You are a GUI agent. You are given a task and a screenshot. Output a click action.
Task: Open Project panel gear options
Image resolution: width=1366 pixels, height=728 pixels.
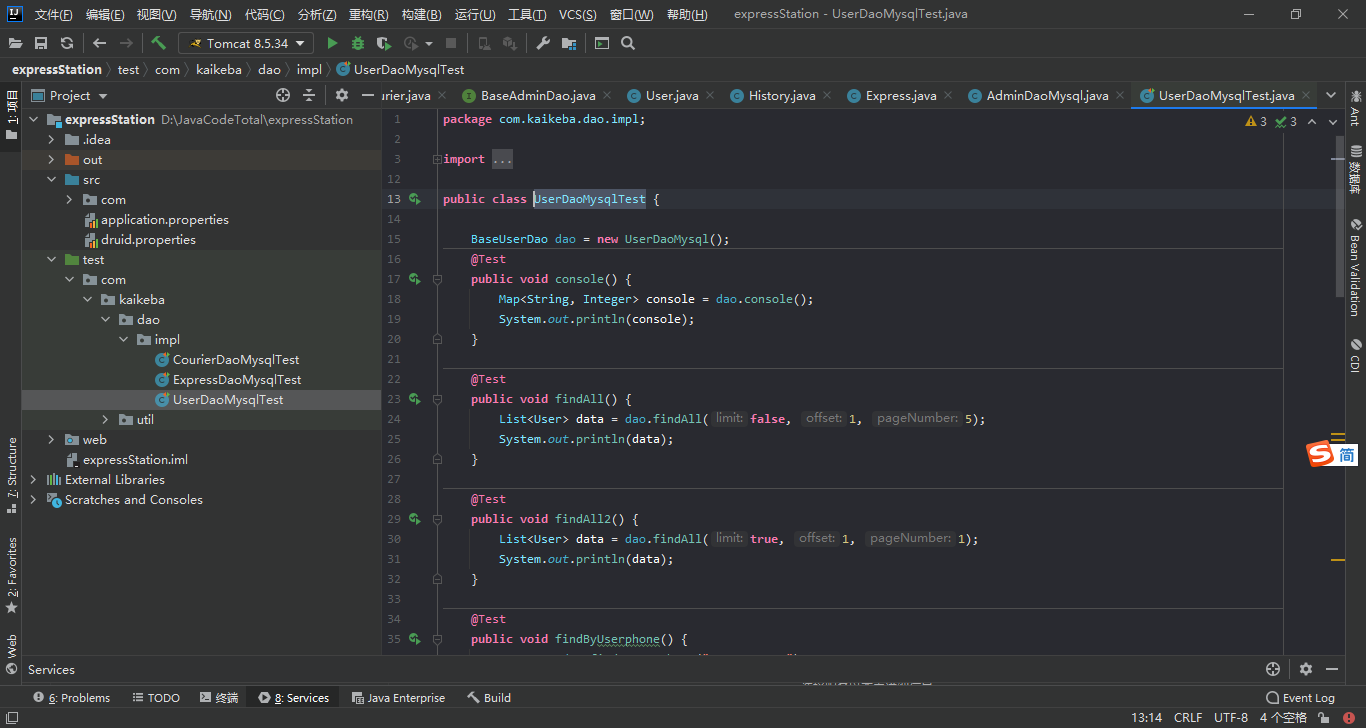(342, 95)
